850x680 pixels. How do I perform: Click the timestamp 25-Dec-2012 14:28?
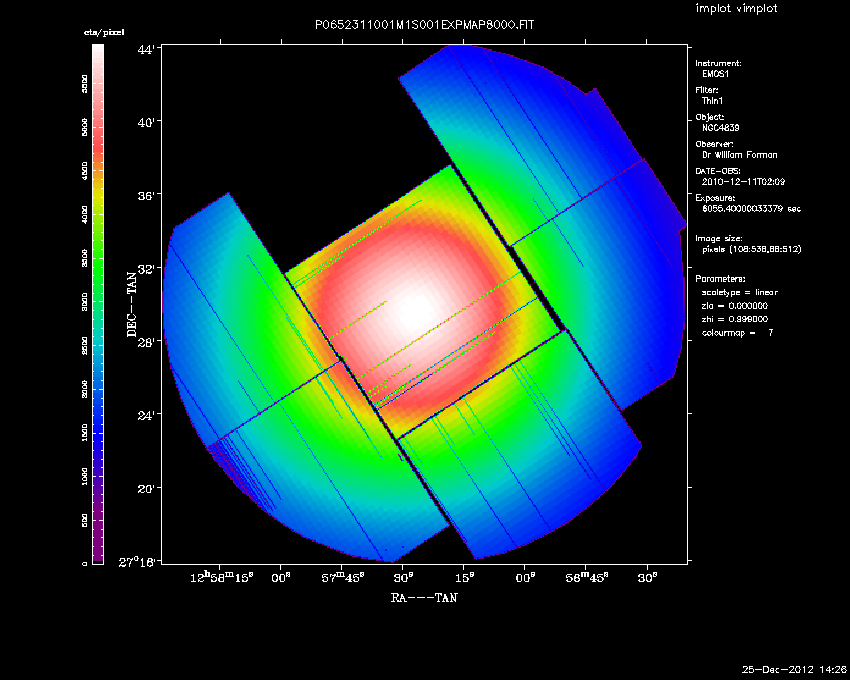click(x=794, y=670)
